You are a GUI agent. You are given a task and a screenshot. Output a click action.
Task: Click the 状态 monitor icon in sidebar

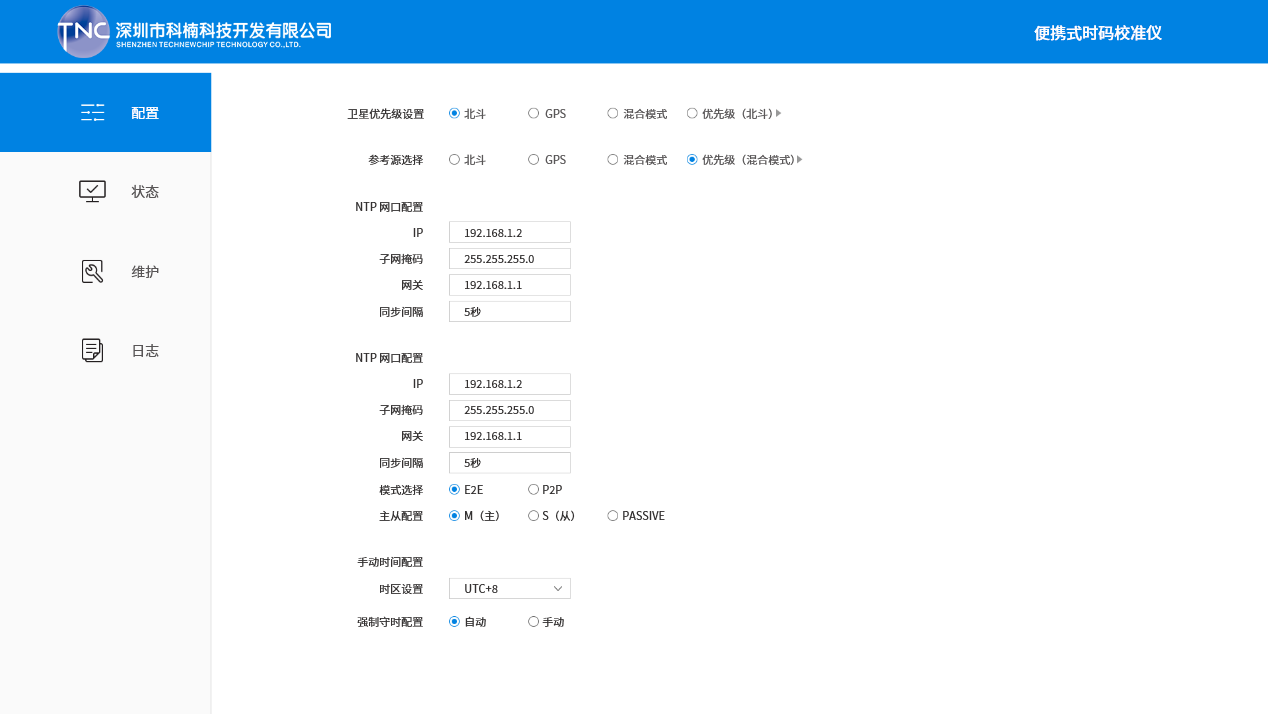[92, 191]
